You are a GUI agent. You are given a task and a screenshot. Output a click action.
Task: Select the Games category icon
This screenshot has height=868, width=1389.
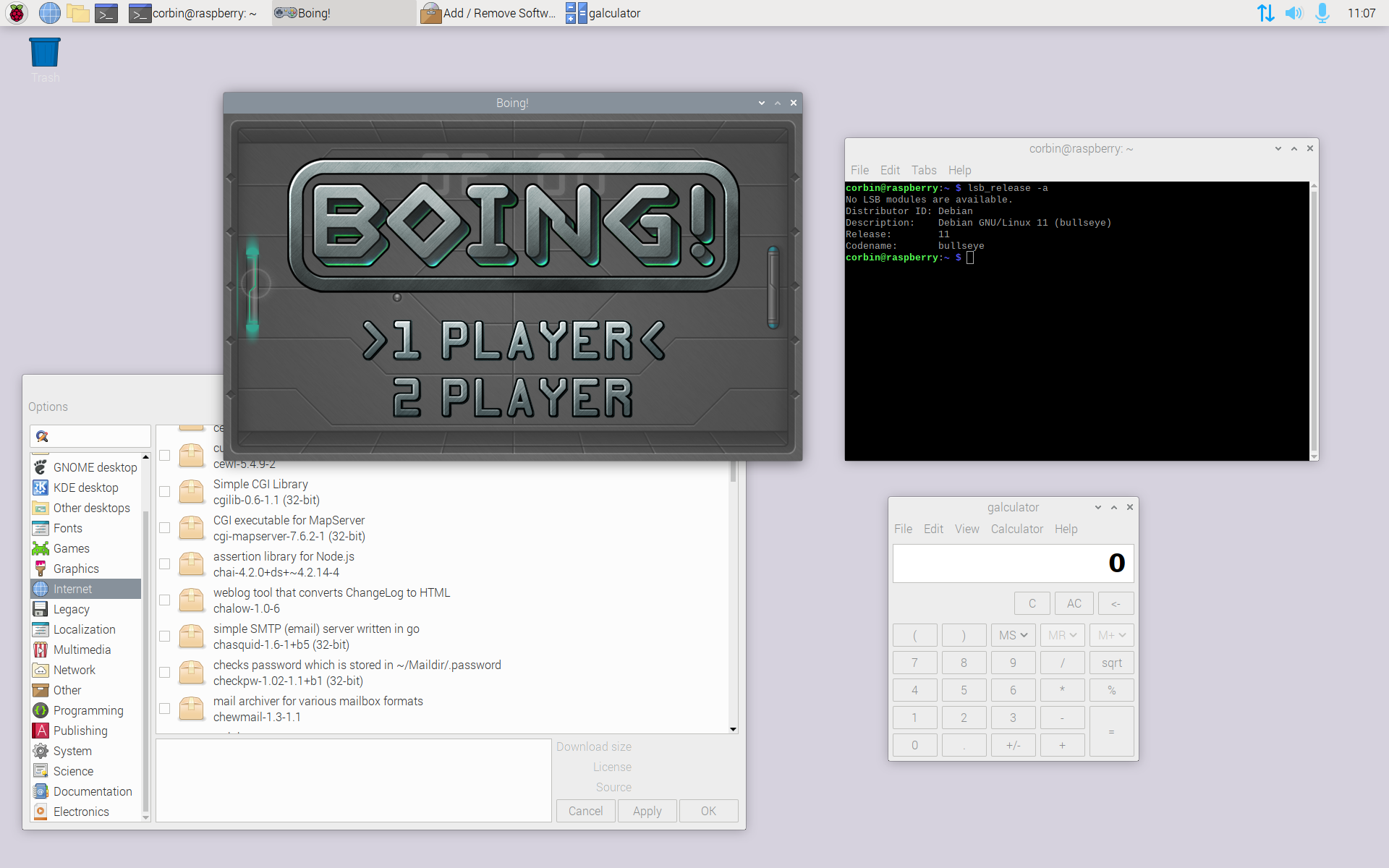click(41, 548)
